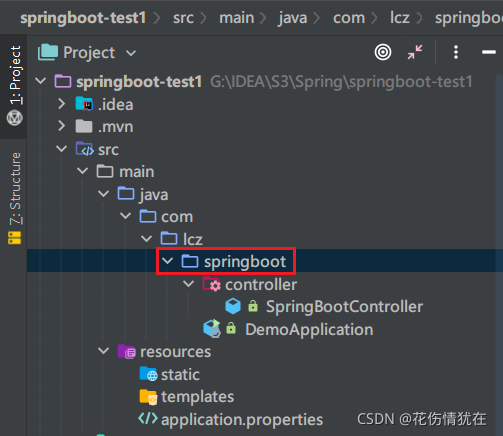The height and width of the screenshot is (436, 503).
Task: Collapse the lcz package
Action: click(x=147, y=239)
